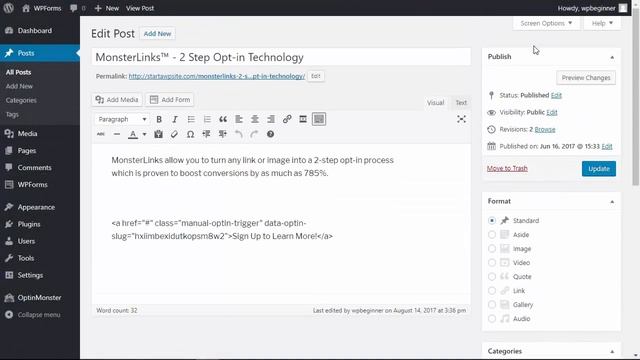This screenshot has height=360, width=640.
Task: Collapse the Format box
Action: coord(612,202)
